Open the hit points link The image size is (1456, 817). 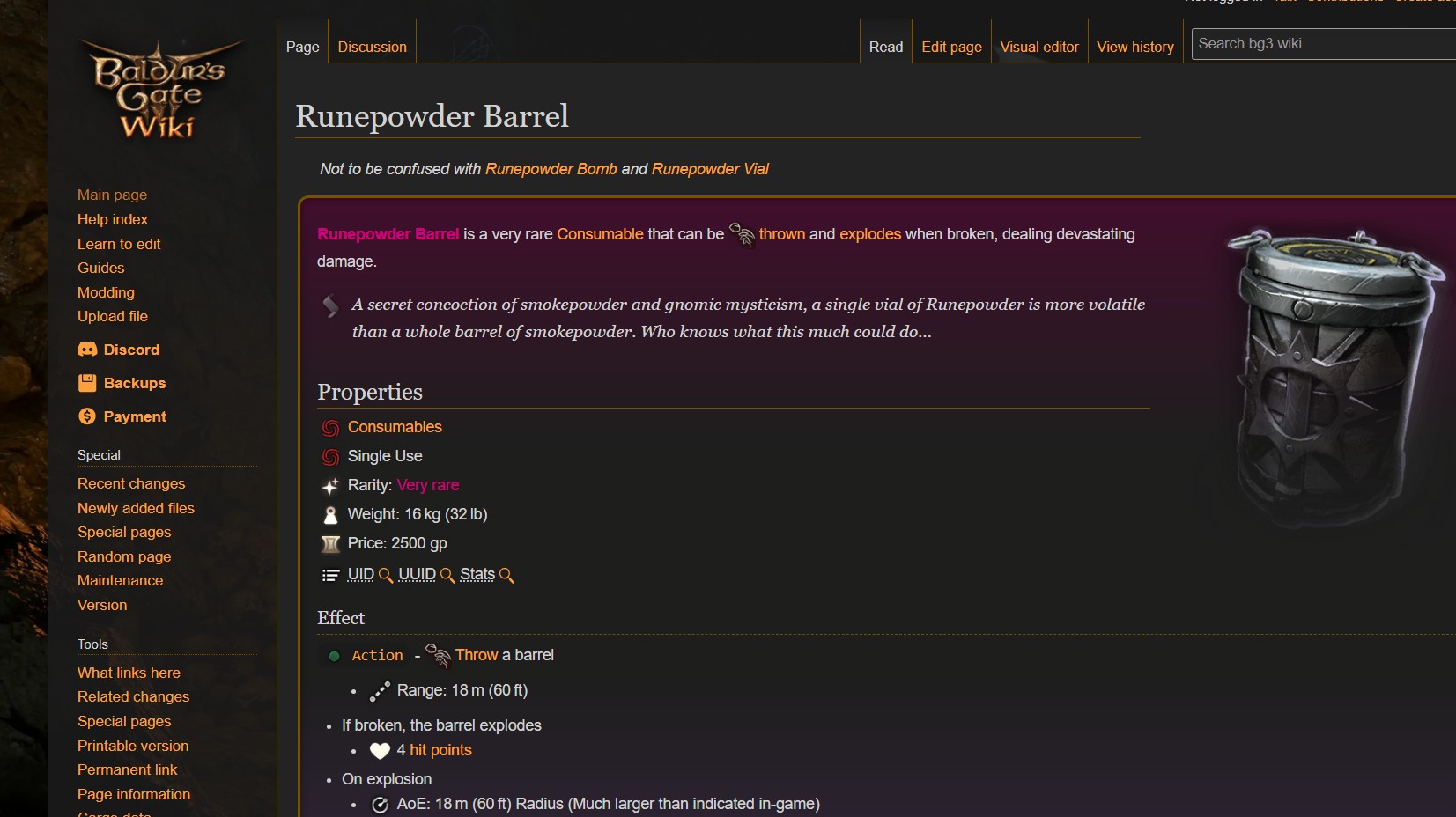coord(440,750)
